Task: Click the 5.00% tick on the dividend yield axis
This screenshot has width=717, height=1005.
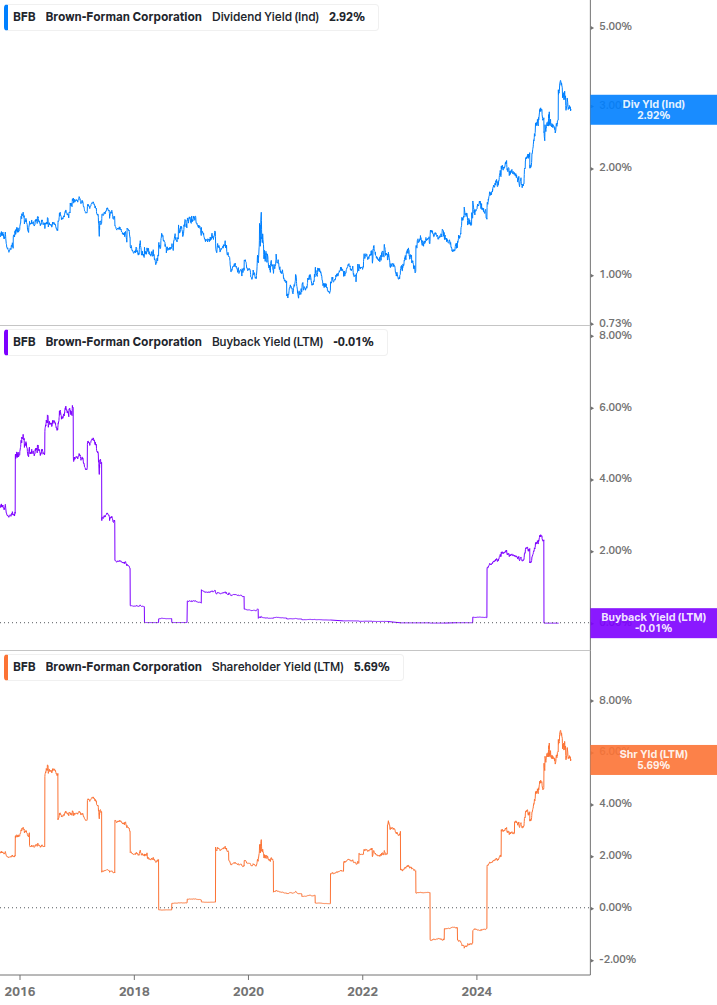Action: (x=615, y=26)
